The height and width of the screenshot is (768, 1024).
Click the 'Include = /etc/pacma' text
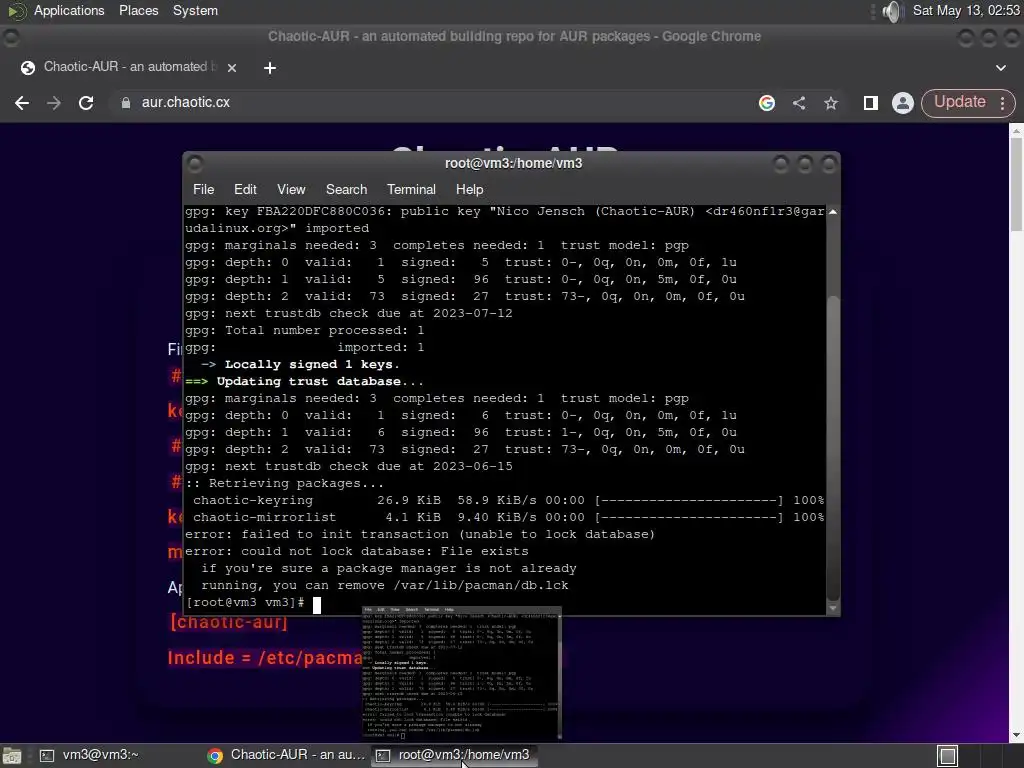(x=264, y=658)
